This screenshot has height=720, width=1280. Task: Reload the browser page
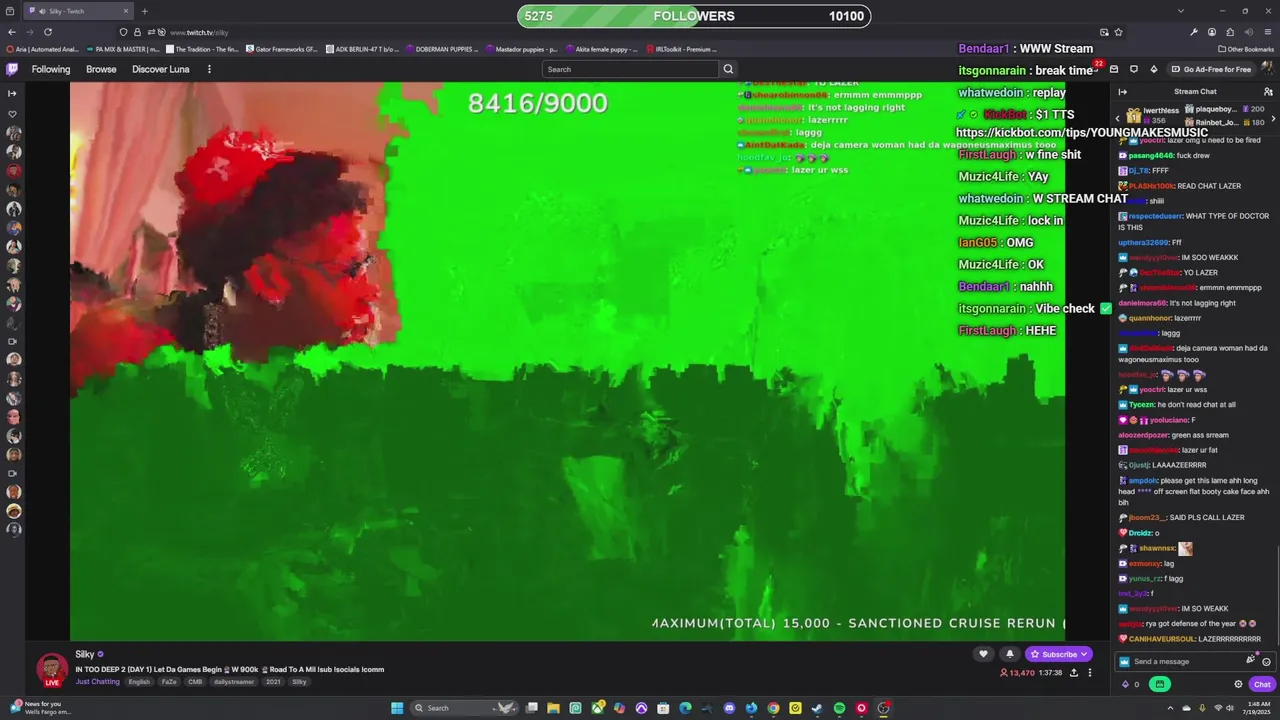(47, 32)
